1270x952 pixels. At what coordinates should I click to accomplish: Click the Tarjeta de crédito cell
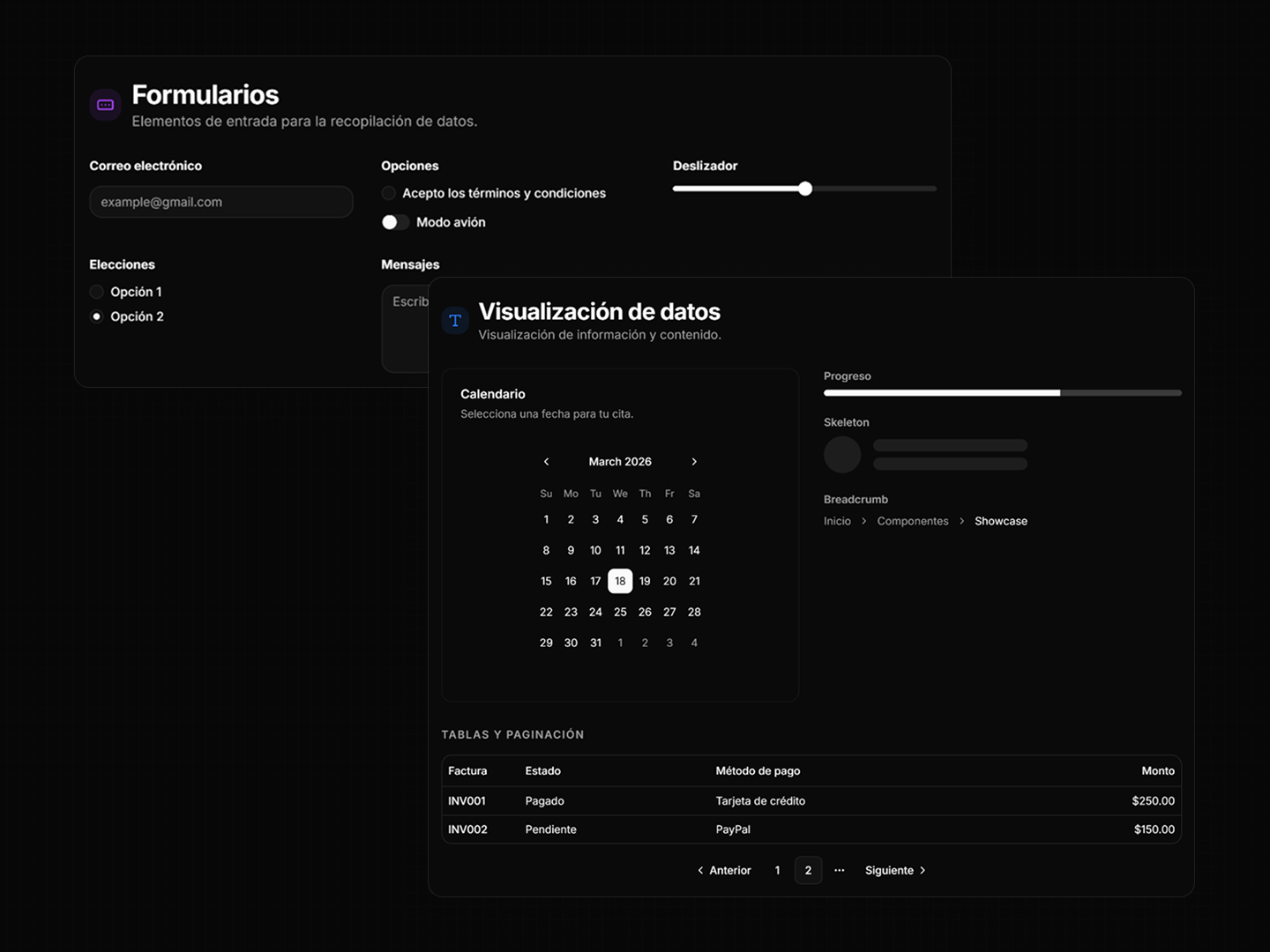pyautogui.click(x=760, y=801)
